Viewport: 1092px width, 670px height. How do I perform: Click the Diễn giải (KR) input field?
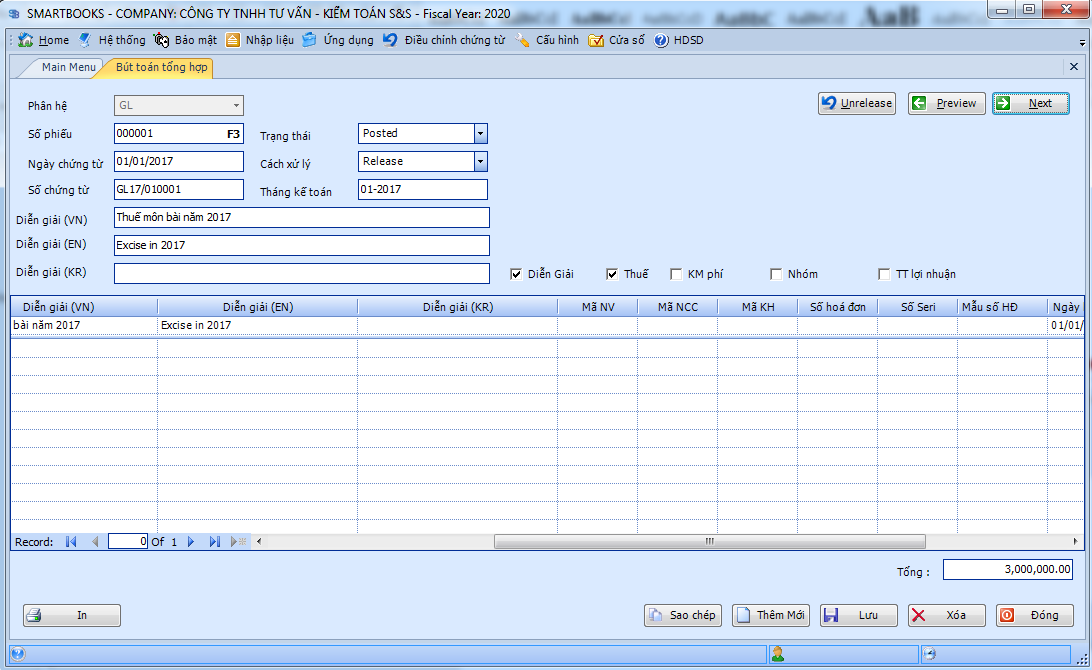pyautogui.click(x=301, y=273)
